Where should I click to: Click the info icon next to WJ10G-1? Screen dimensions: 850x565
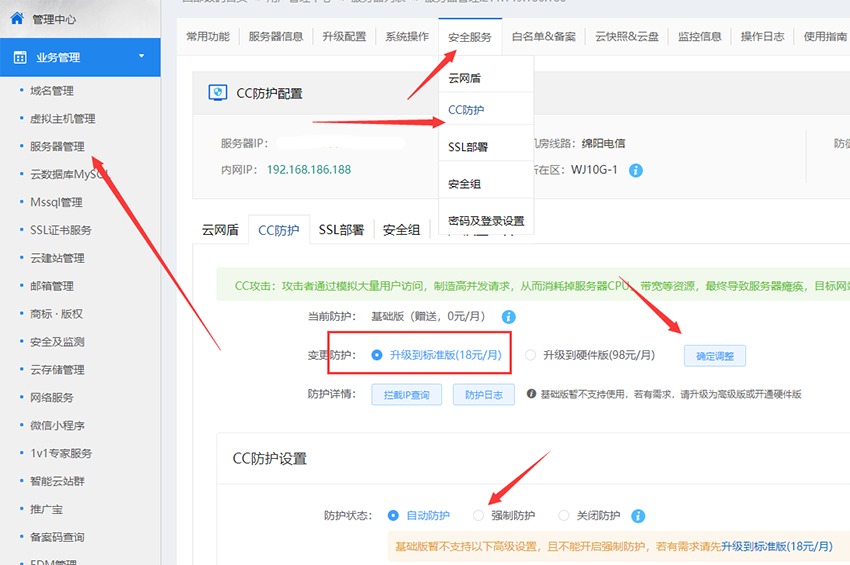click(636, 170)
